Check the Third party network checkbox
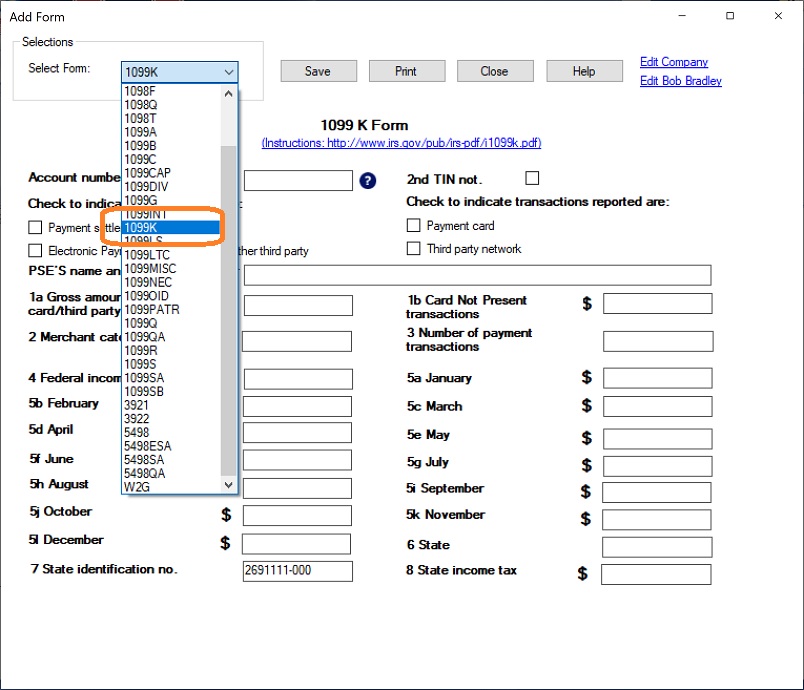The height and width of the screenshot is (690, 804). pyautogui.click(x=414, y=249)
